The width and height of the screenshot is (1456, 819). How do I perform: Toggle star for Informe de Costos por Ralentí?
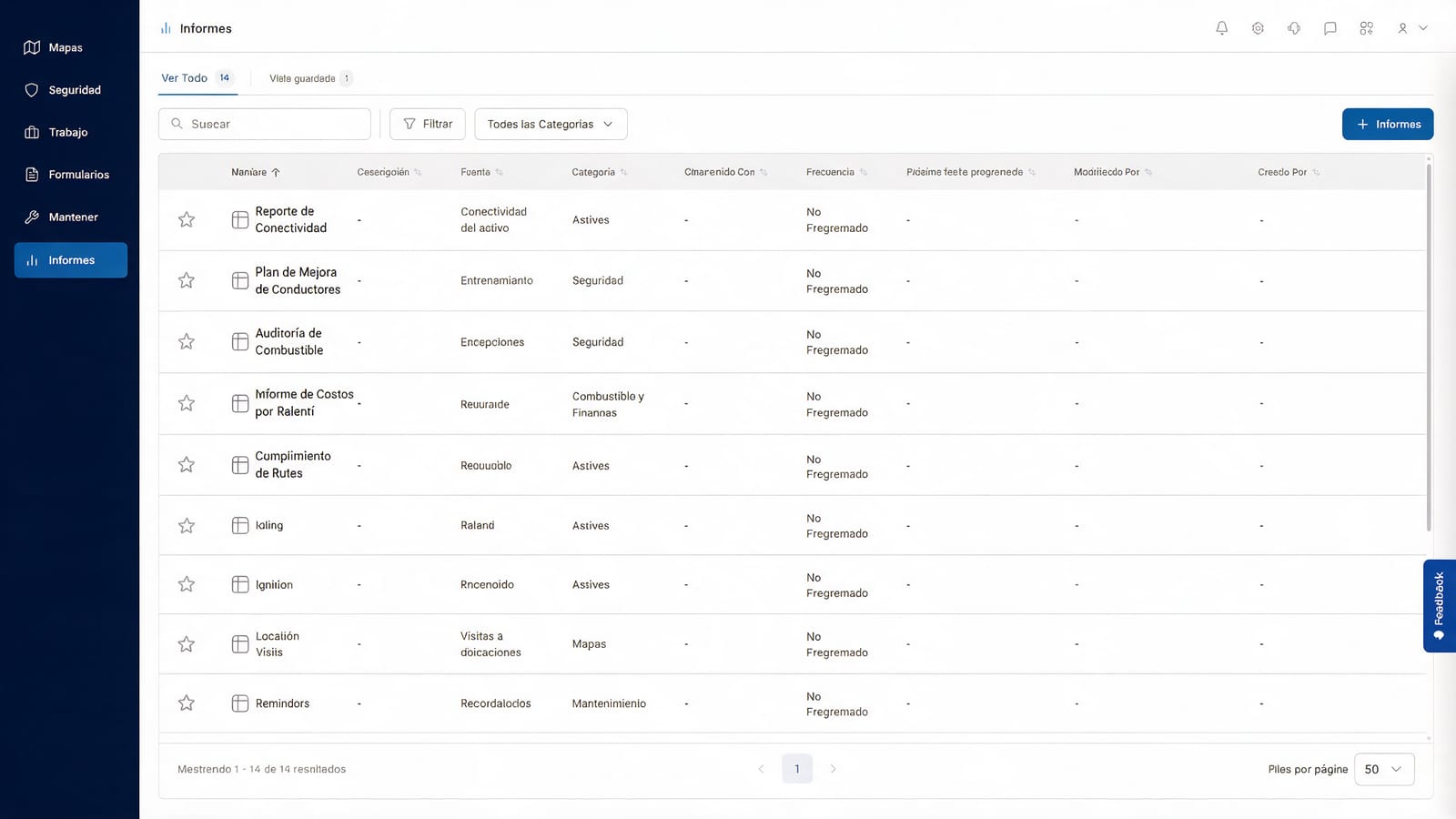click(187, 402)
